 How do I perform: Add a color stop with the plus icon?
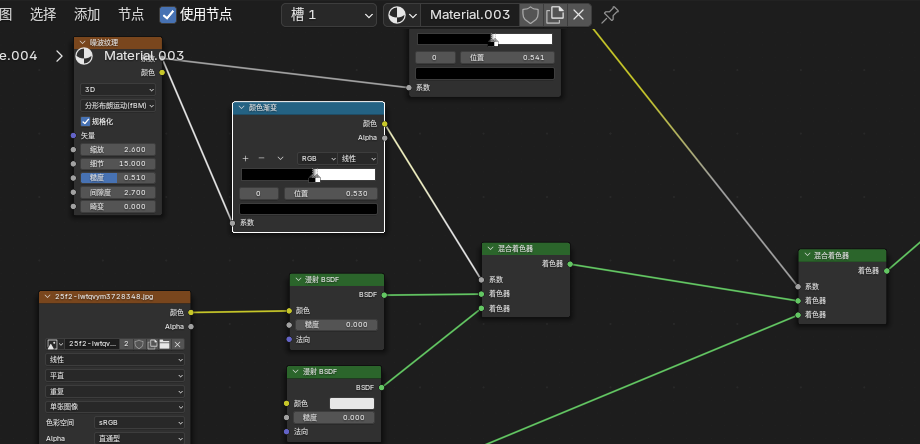click(245, 158)
